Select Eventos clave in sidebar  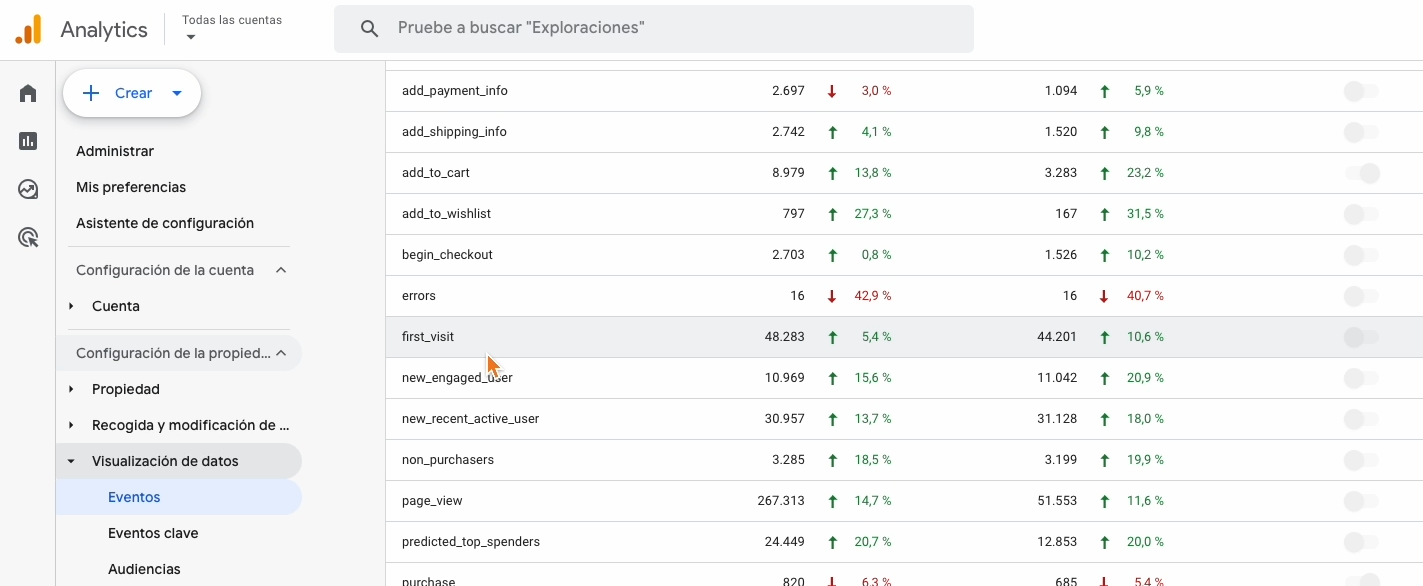pyautogui.click(x=153, y=533)
